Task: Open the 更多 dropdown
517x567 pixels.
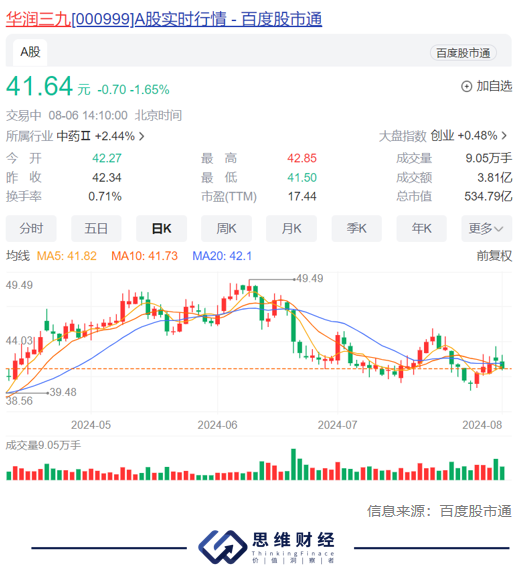Action: pos(486,229)
